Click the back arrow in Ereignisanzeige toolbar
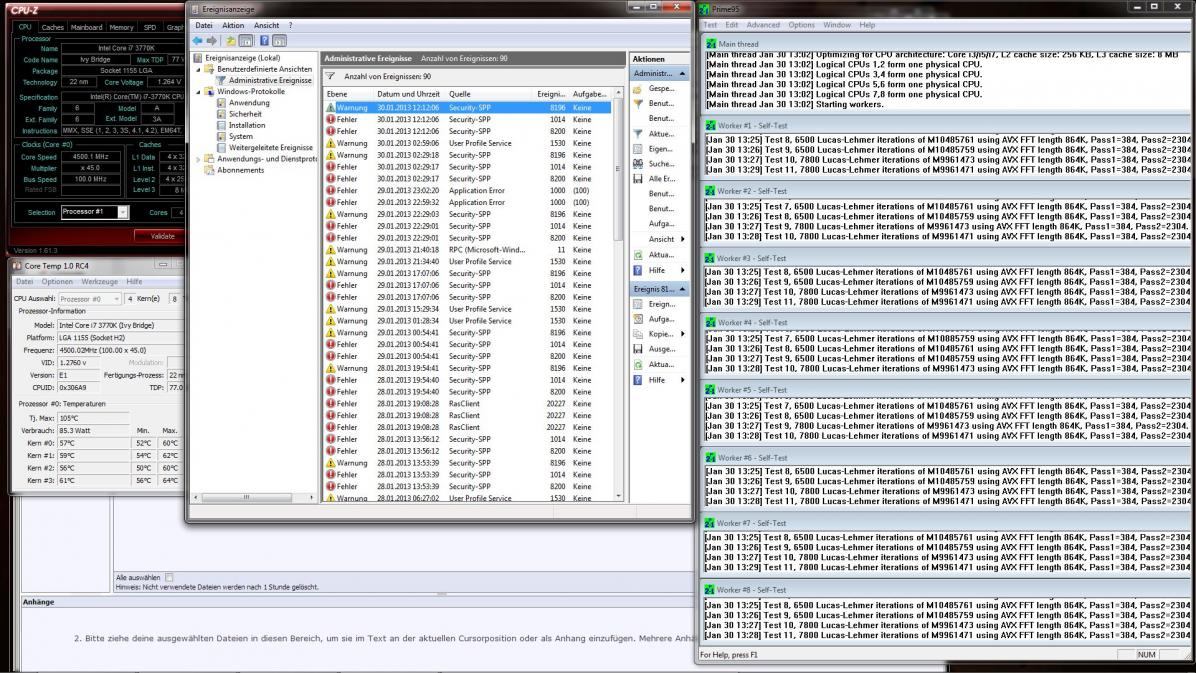Viewport: 1196px width, 673px height. coord(198,40)
